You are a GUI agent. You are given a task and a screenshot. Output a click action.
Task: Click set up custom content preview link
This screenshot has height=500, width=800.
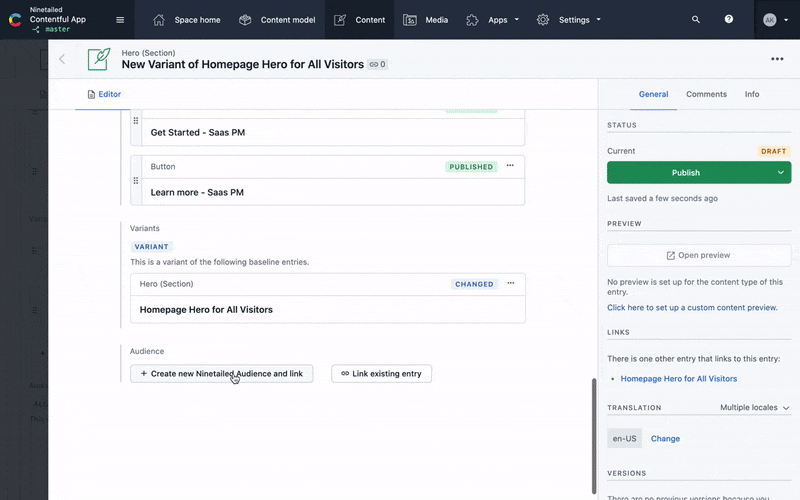[x=692, y=308]
